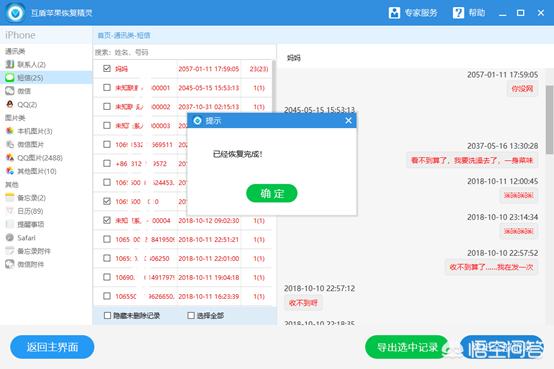
Task: Open the 微信 WeChat sidebar icon
Action: [10, 91]
